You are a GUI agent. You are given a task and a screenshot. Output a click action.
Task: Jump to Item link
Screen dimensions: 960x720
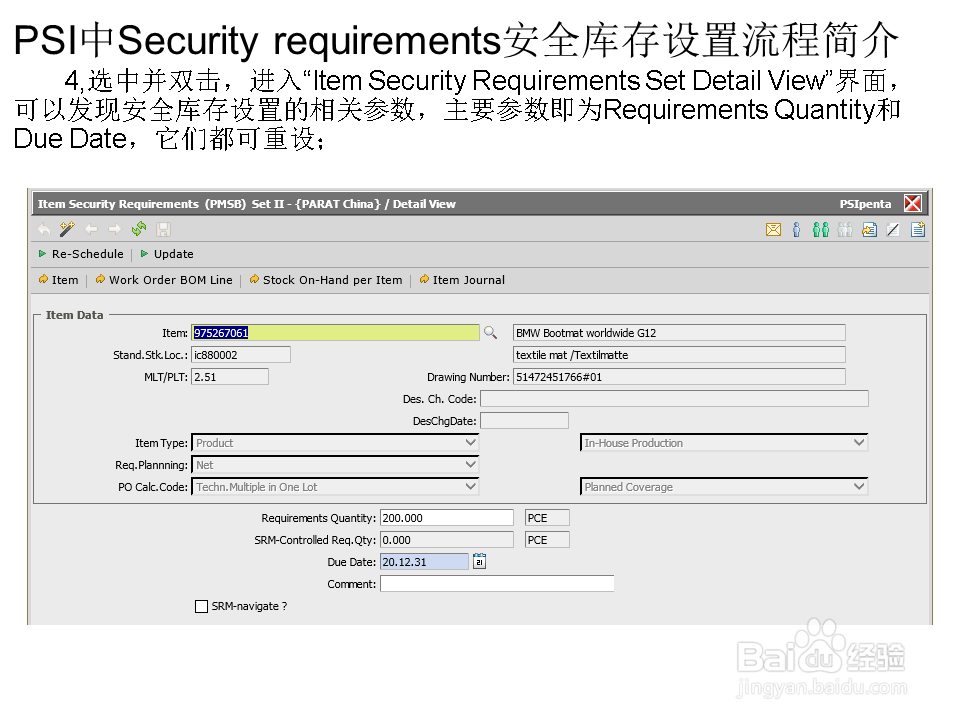tap(58, 280)
